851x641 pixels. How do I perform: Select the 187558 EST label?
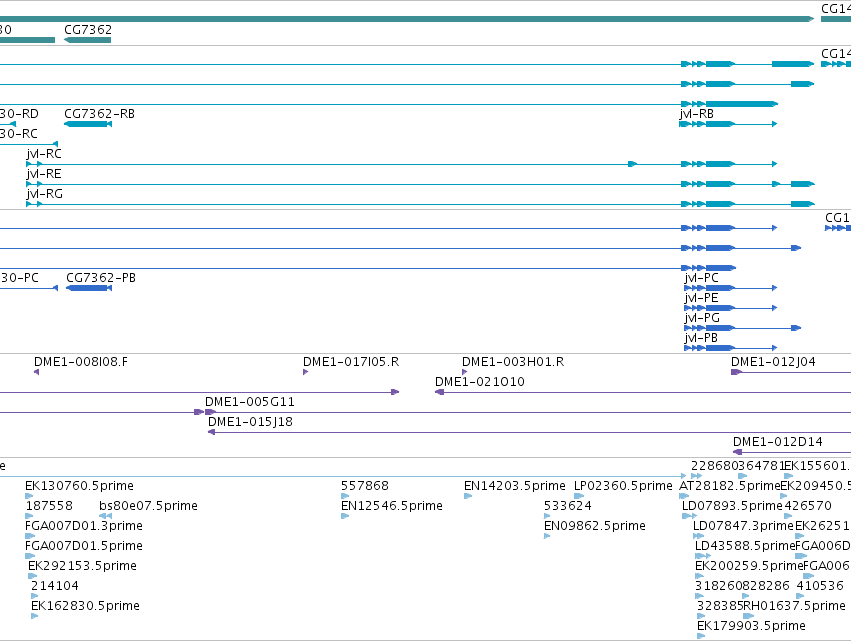point(49,506)
